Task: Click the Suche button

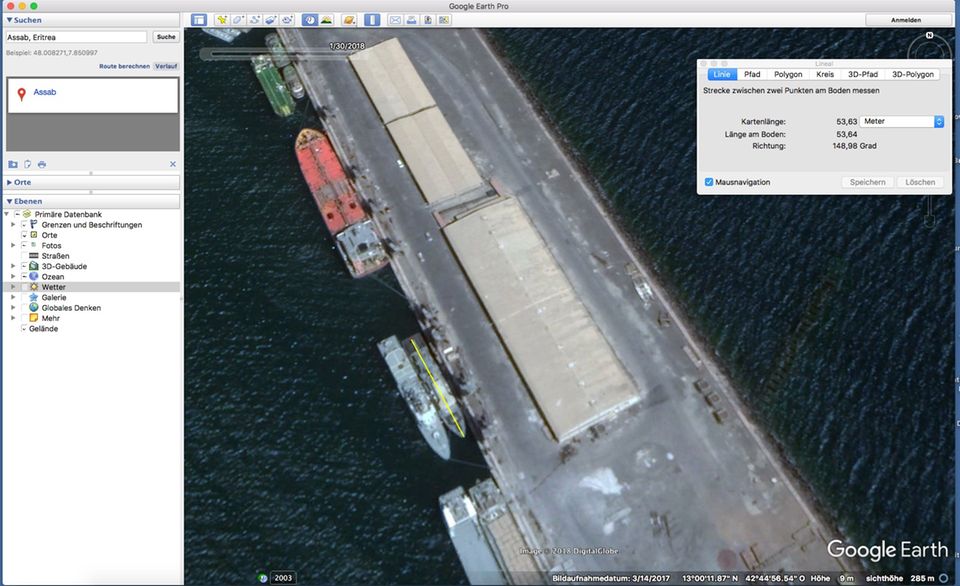Action: click(166, 37)
